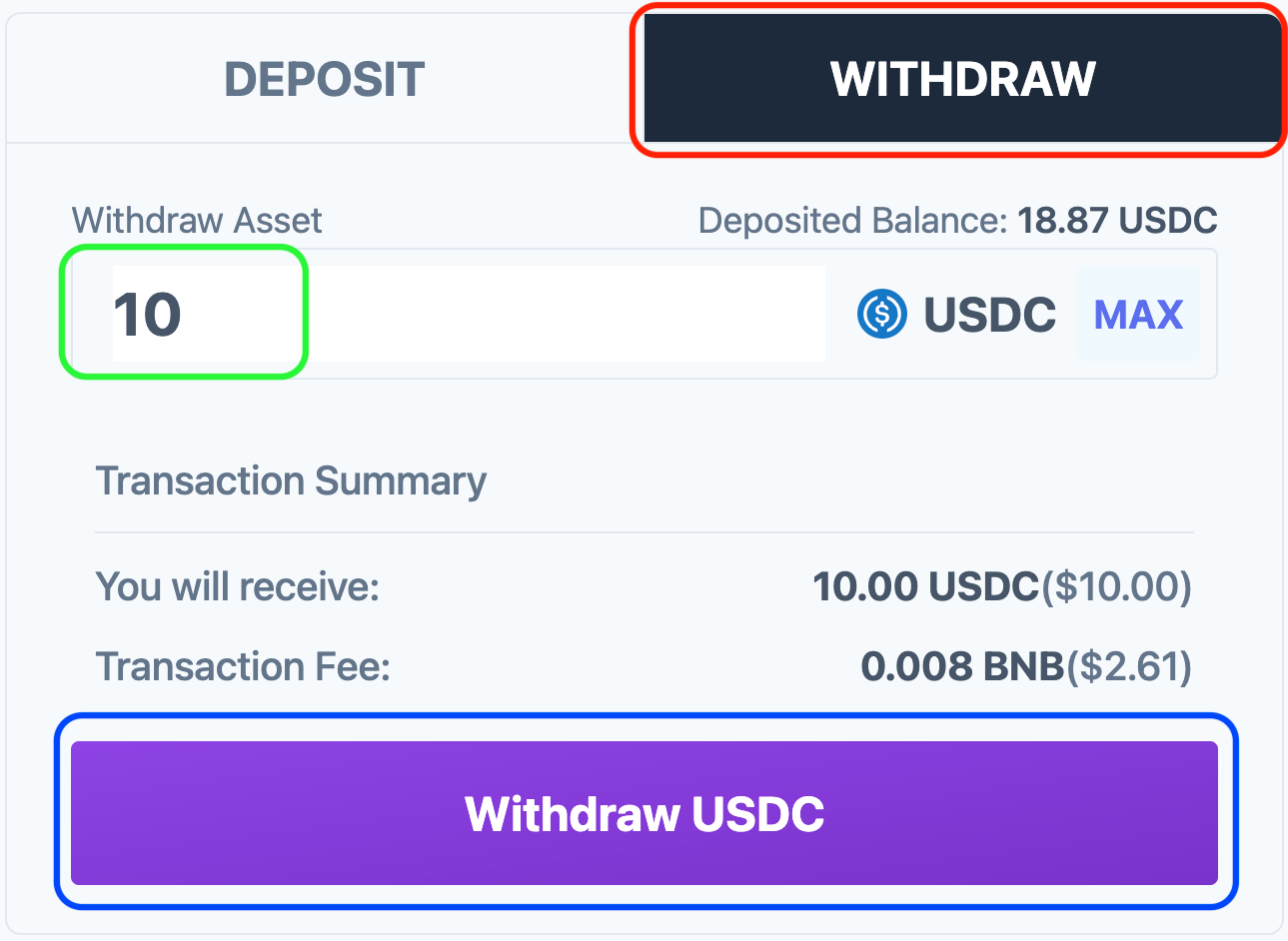The height and width of the screenshot is (941, 1288).
Task: Click the ($2.61) fee dollar value
Action: pyautogui.click(x=1130, y=666)
